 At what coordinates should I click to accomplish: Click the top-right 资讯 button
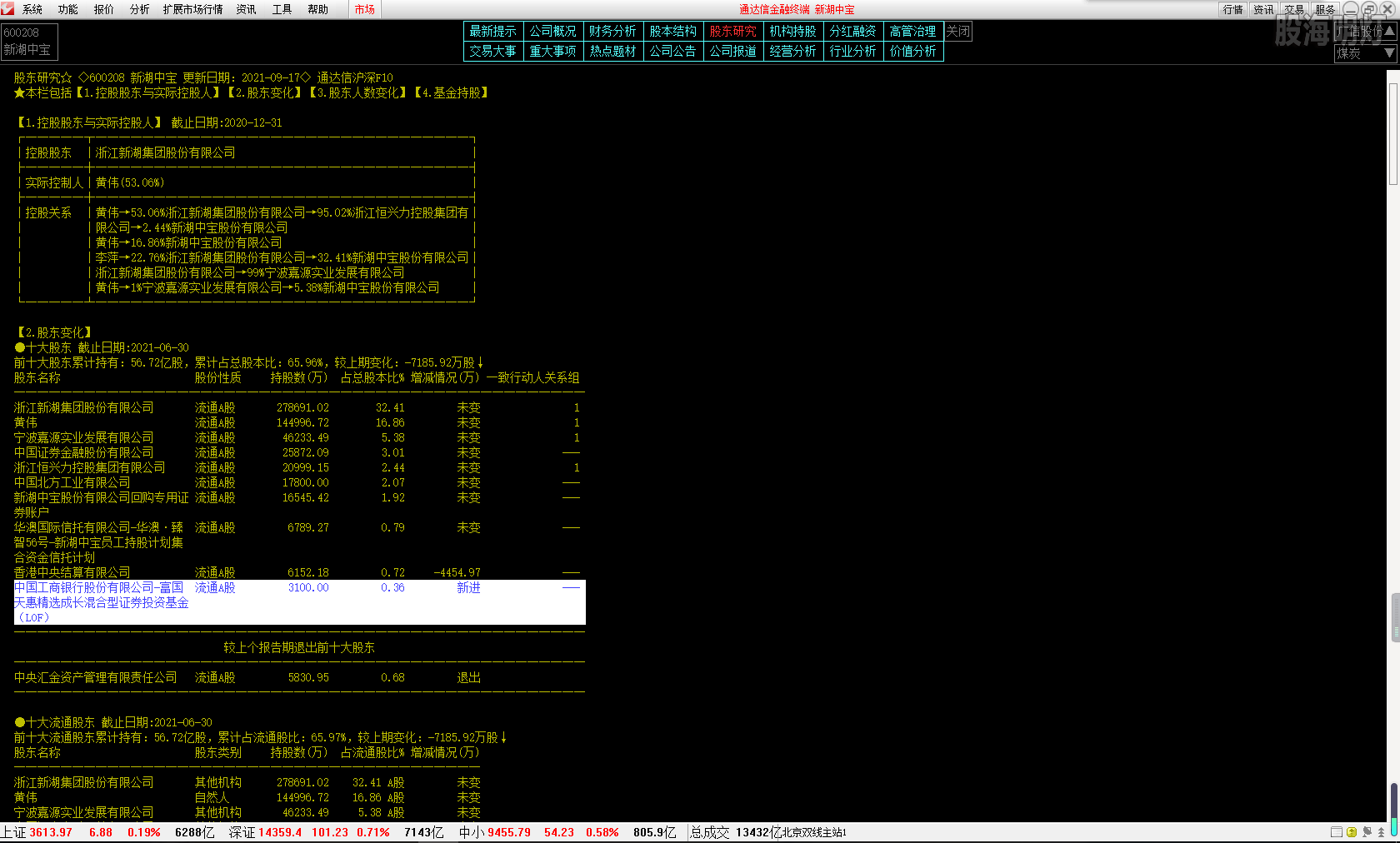tap(1264, 9)
